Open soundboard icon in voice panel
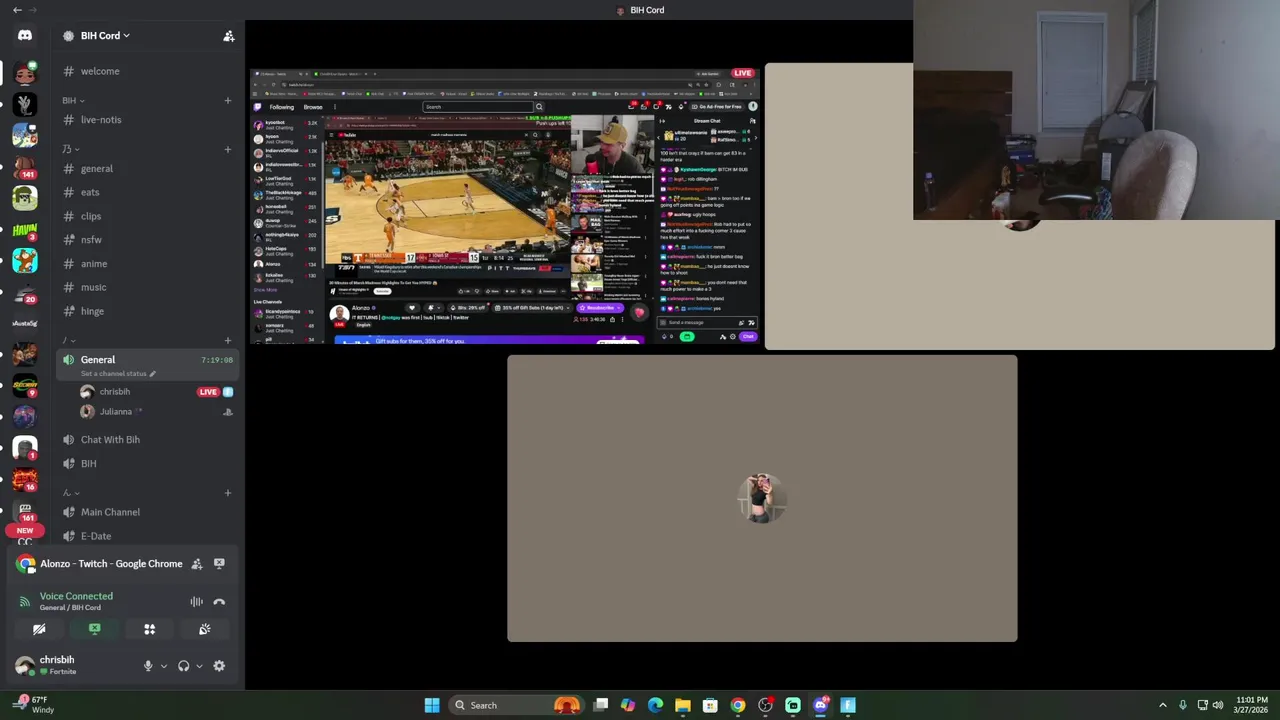1280x720 pixels. [x=204, y=629]
